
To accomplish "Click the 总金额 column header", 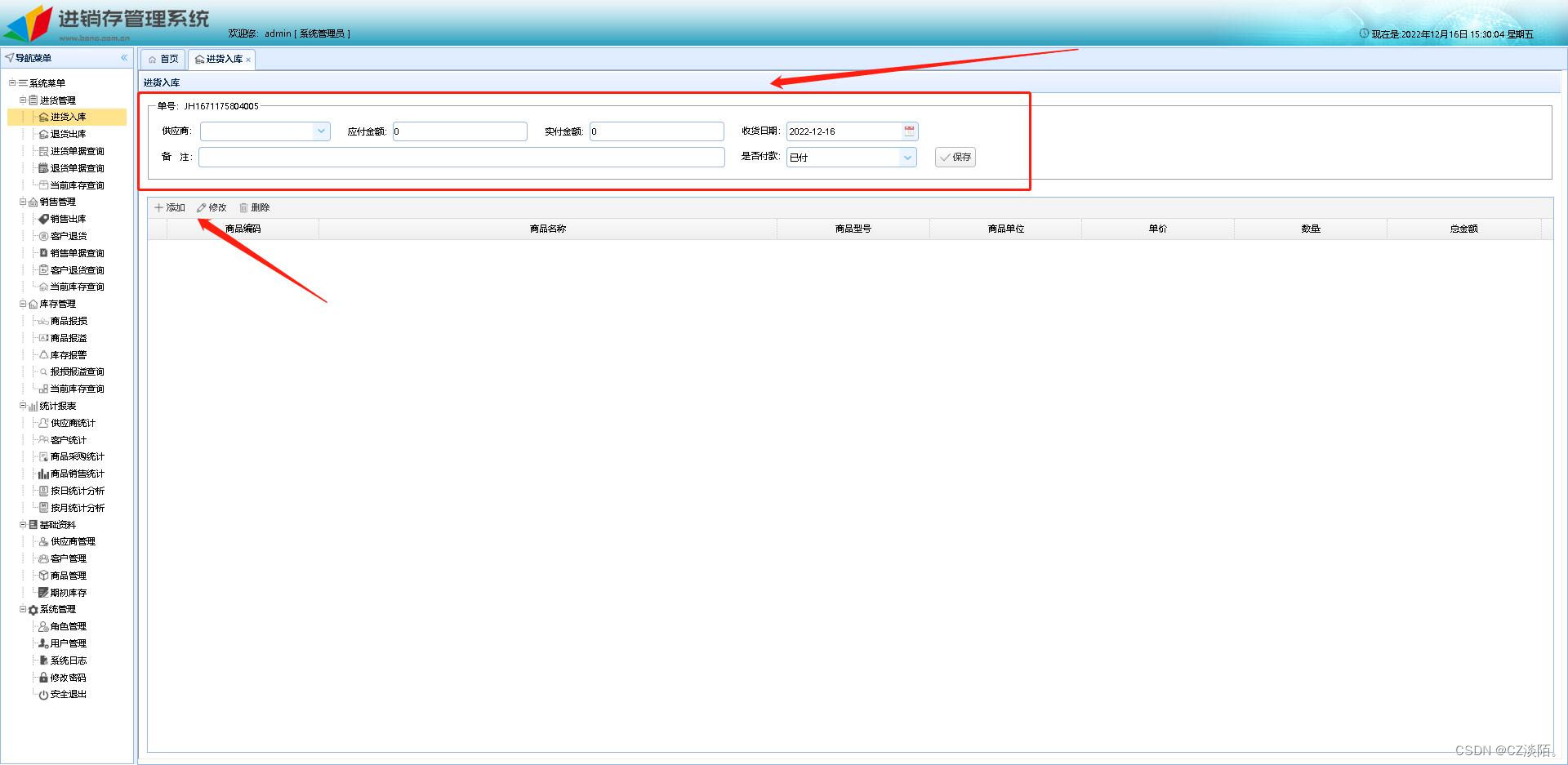I will tap(1464, 229).
